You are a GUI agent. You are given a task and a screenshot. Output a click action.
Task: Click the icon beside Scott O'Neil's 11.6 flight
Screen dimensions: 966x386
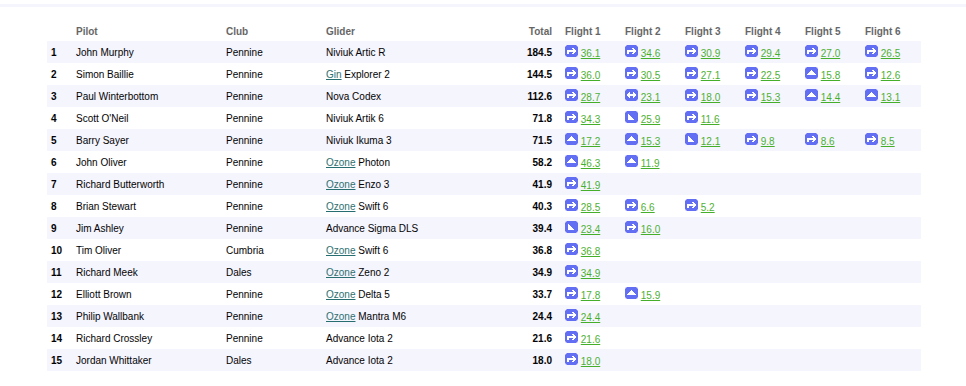click(691, 117)
